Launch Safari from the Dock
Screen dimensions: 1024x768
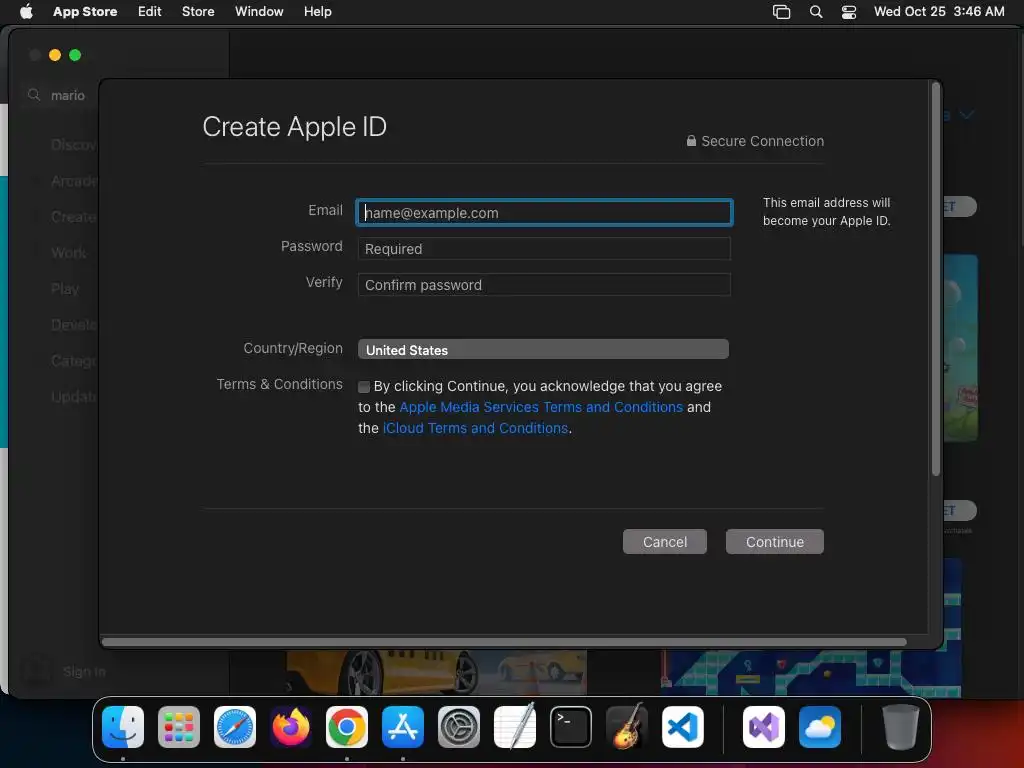[x=235, y=727]
